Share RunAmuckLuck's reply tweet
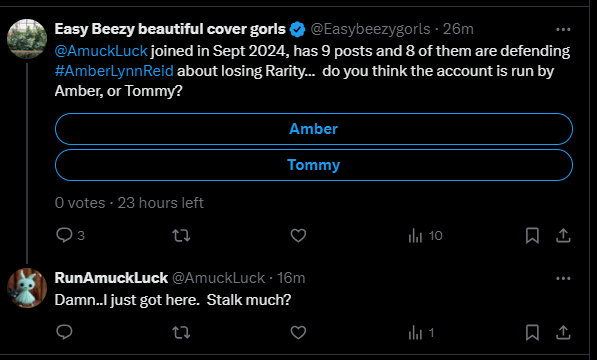This screenshot has width=597, height=360. tap(563, 333)
